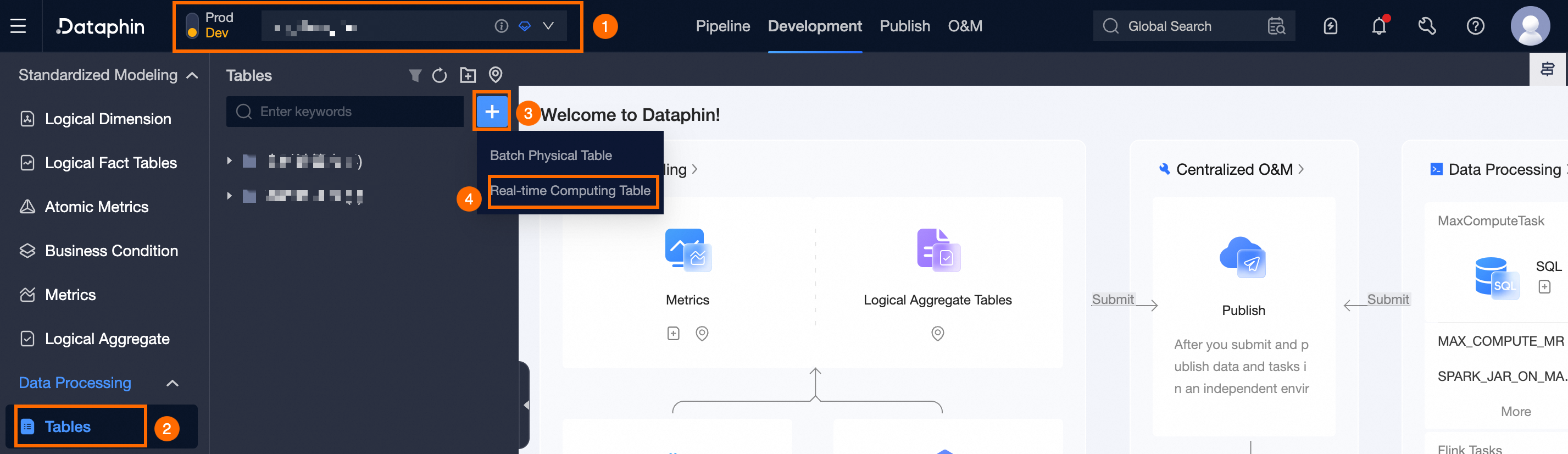Select Batch Physical Table menu option
The image size is (1568, 454).
coord(551,156)
